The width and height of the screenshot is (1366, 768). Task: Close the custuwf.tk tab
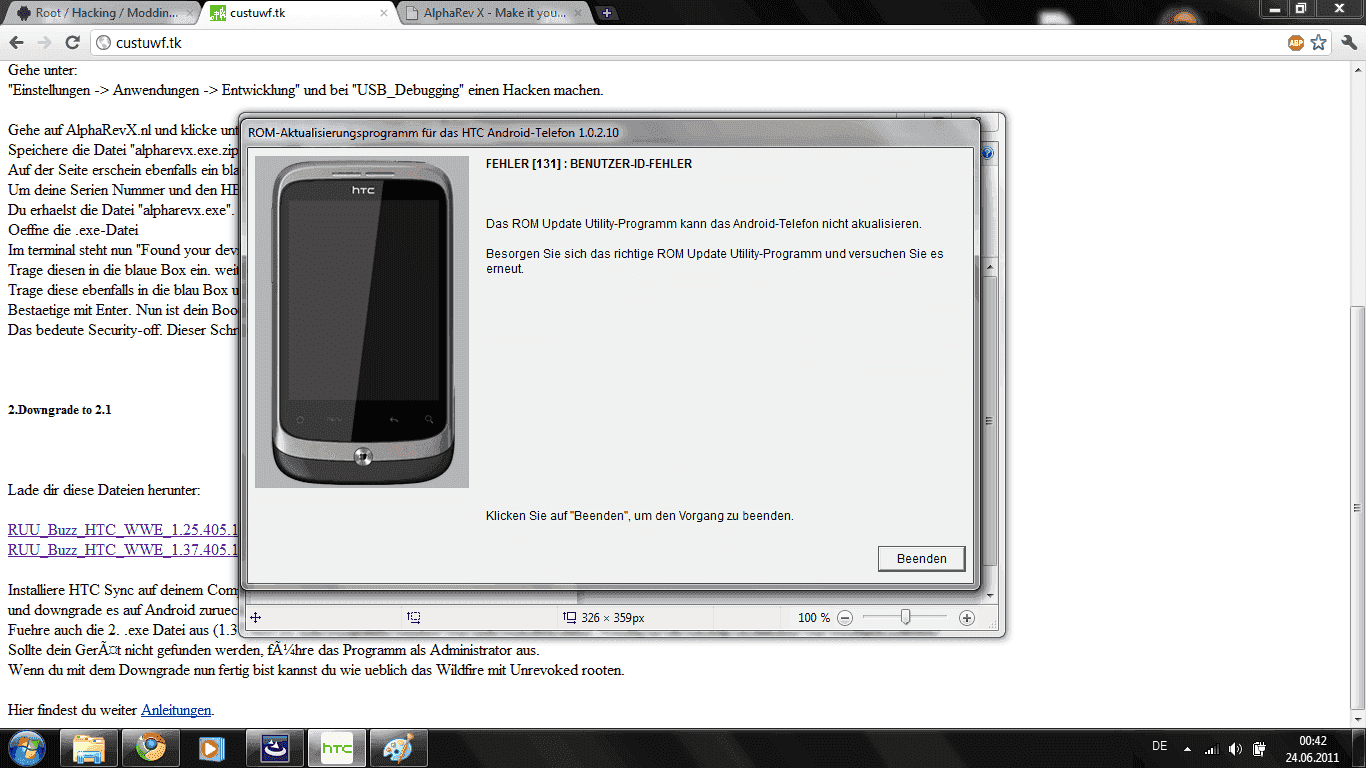point(384,14)
